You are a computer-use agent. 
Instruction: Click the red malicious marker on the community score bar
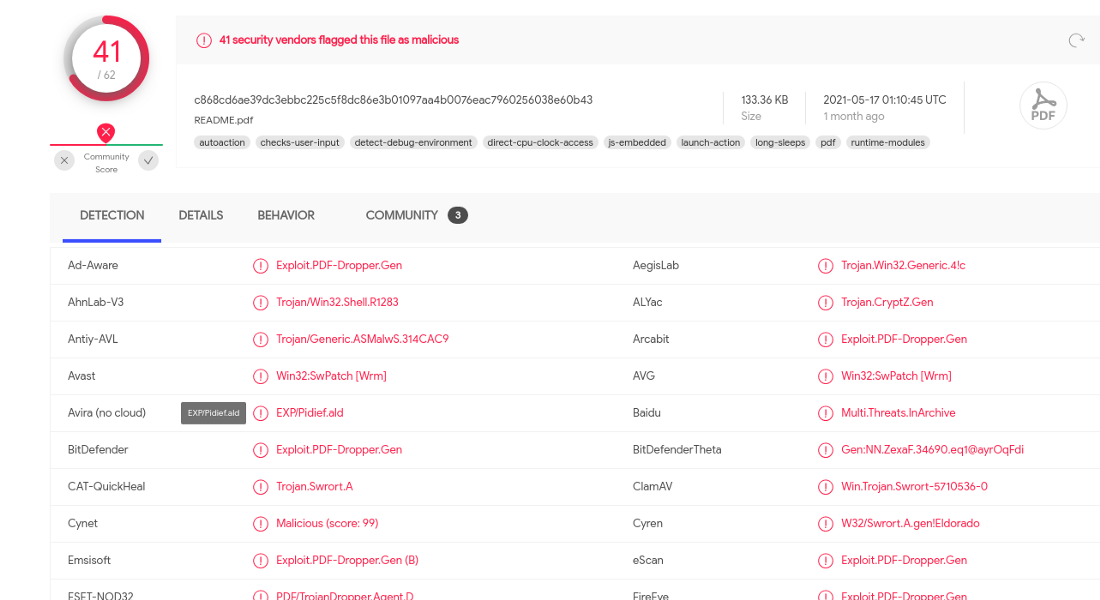click(106, 132)
